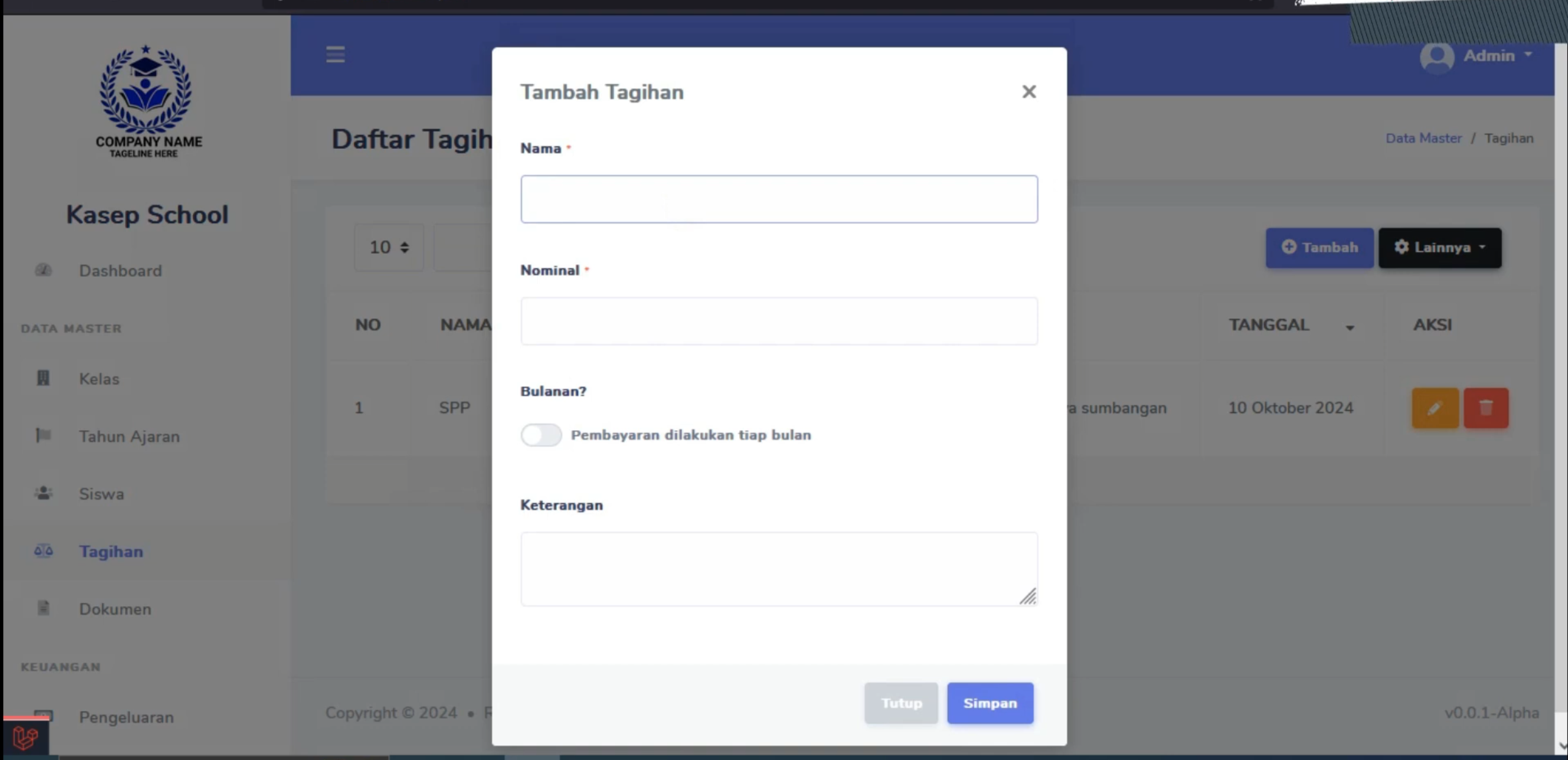This screenshot has height=760, width=1568.
Task: Toggle the Bulanan monthly payment switch
Action: point(541,435)
